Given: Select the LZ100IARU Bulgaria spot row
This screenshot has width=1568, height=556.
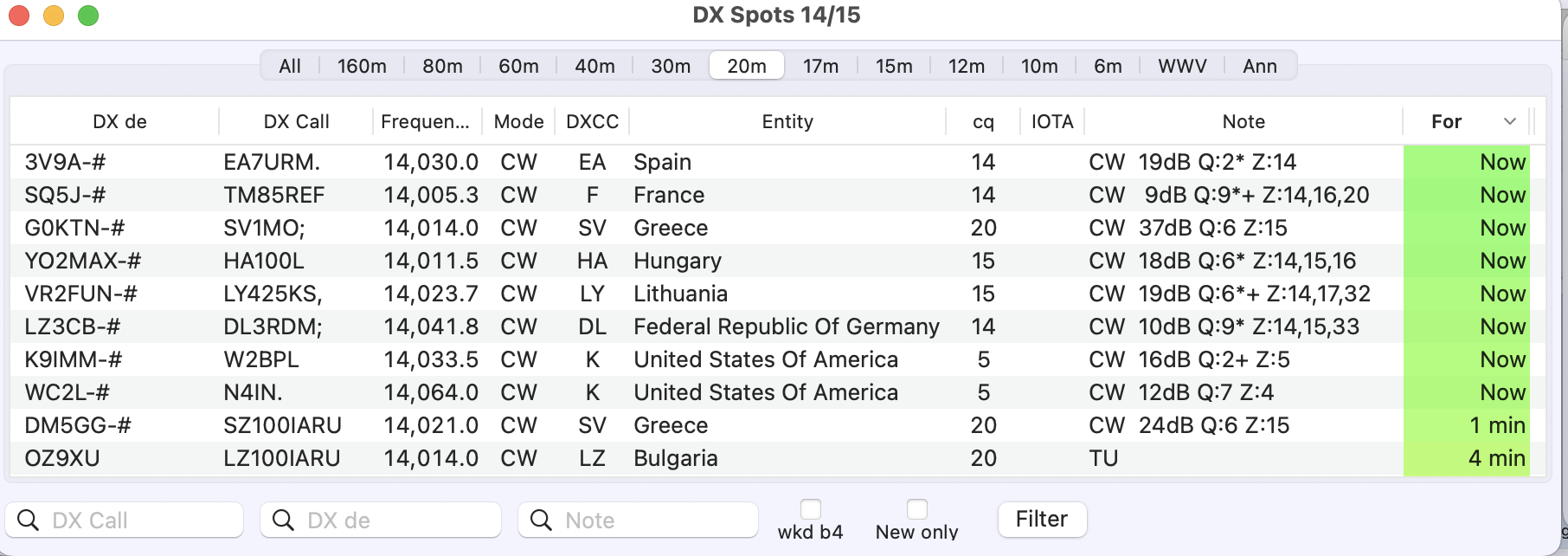Looking at the screenshot, I should pos(606,458).
